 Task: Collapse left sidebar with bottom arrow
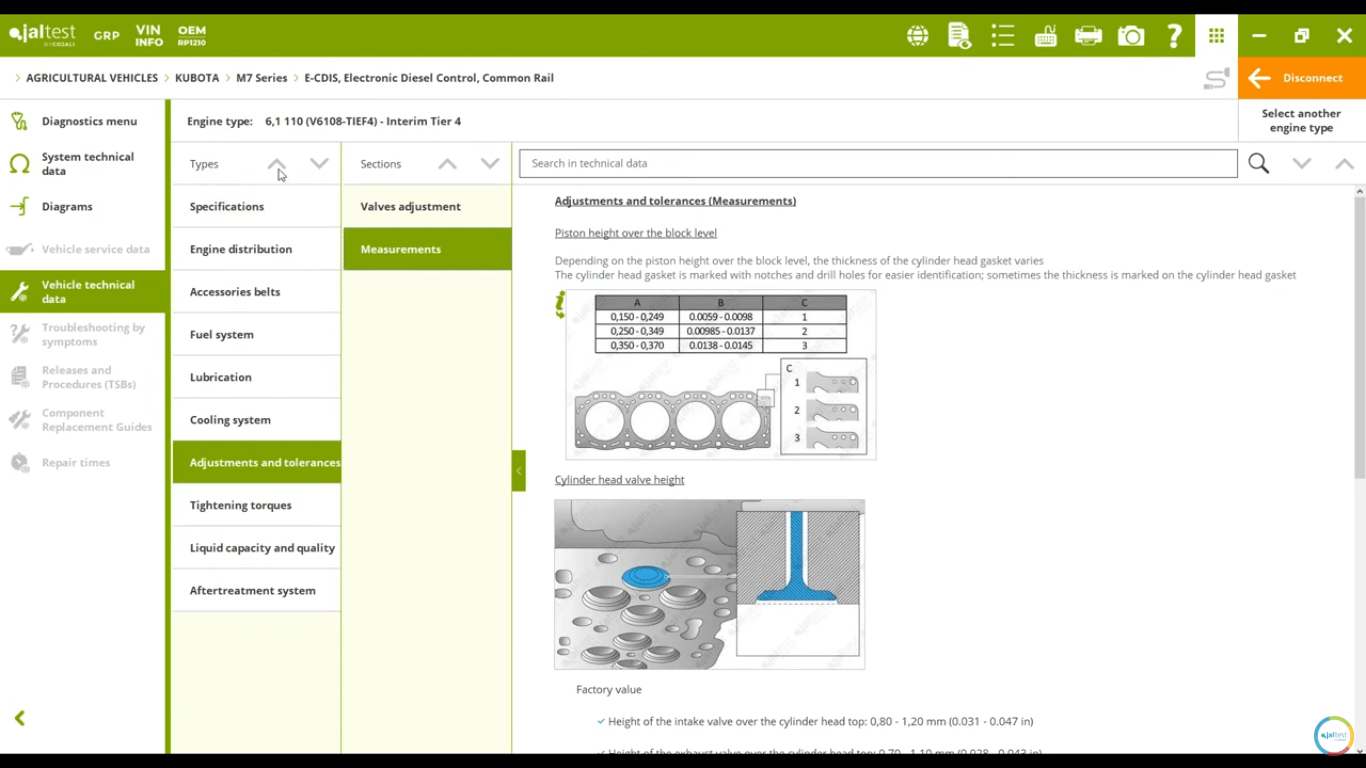point(20,718)
